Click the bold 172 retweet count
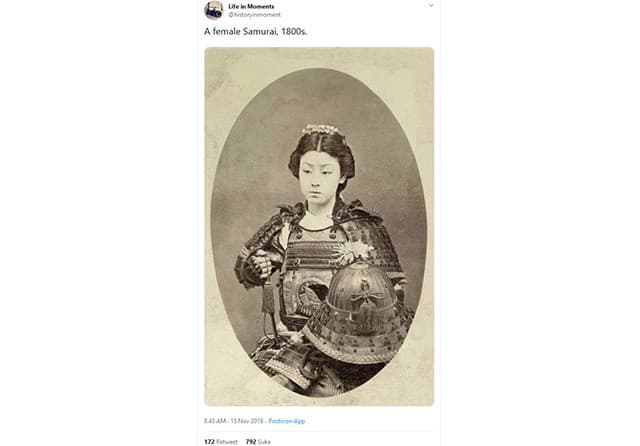This screenshot has height=446, width=640. tap(209, 442)
